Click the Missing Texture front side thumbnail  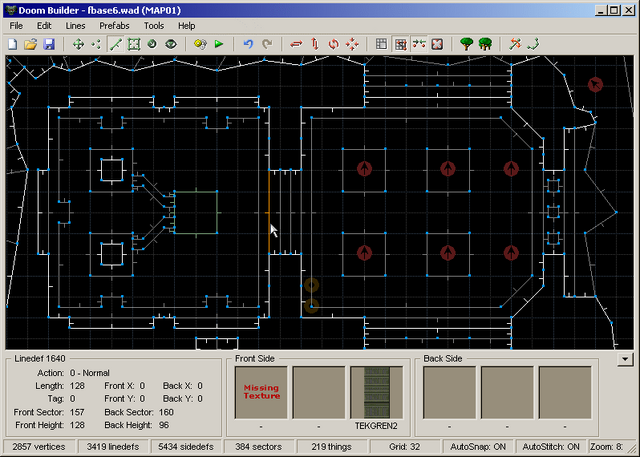[261, 392]
